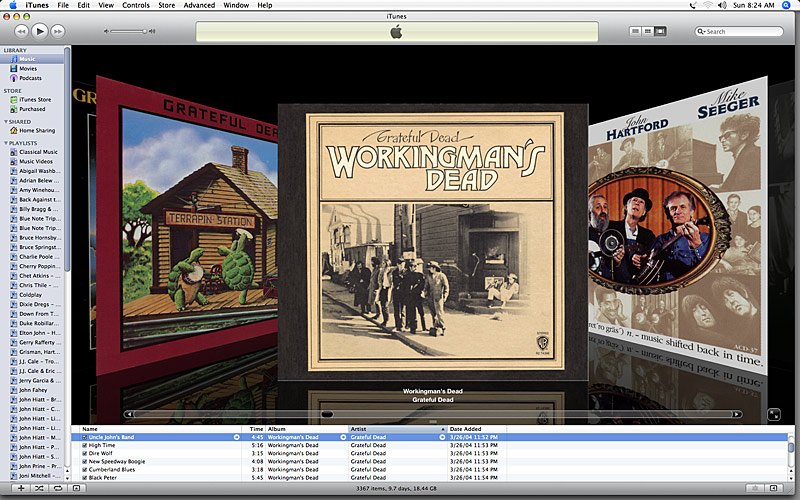Open Spotlight in the menu bar
Image resolution: width=800 pixels, height=500 pixels.
786,5
